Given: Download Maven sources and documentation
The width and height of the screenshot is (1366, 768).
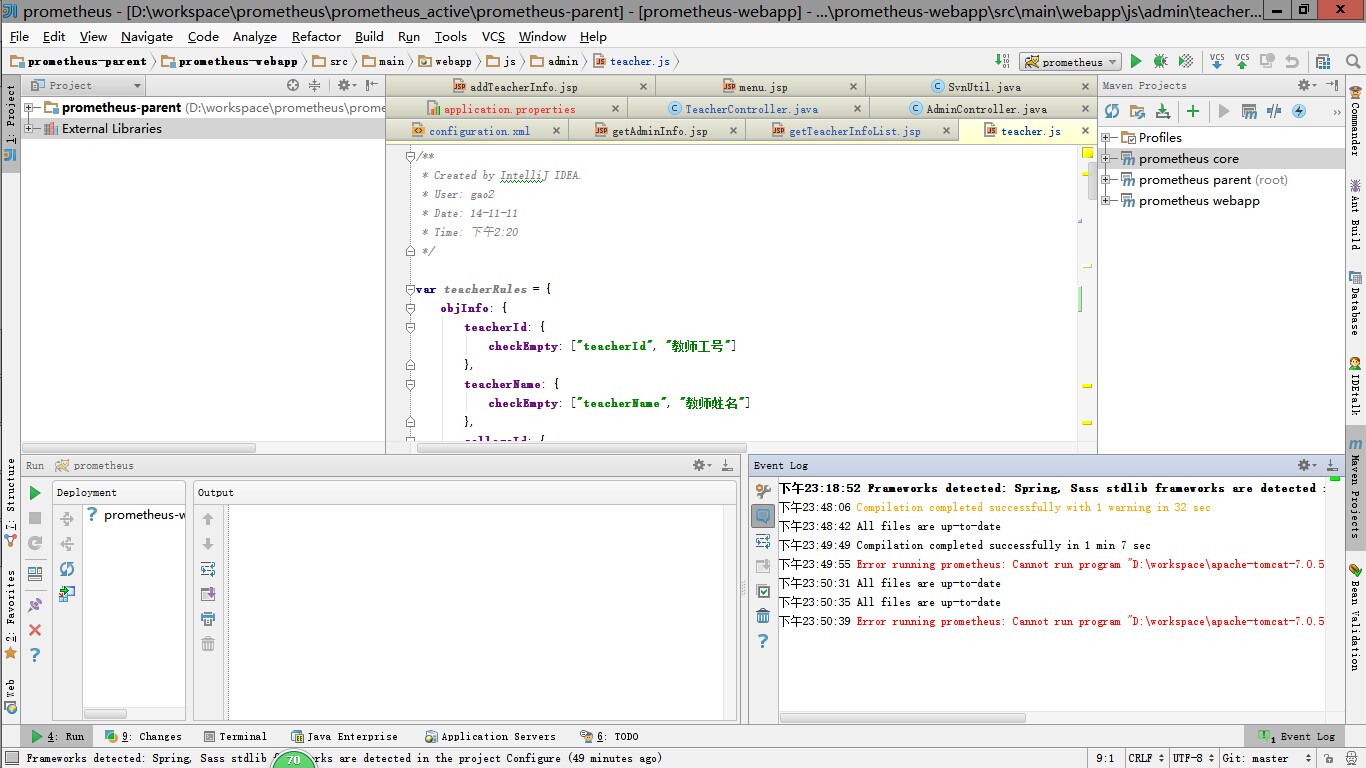Looking at the screenshot, I should (x=1162, y=111).
